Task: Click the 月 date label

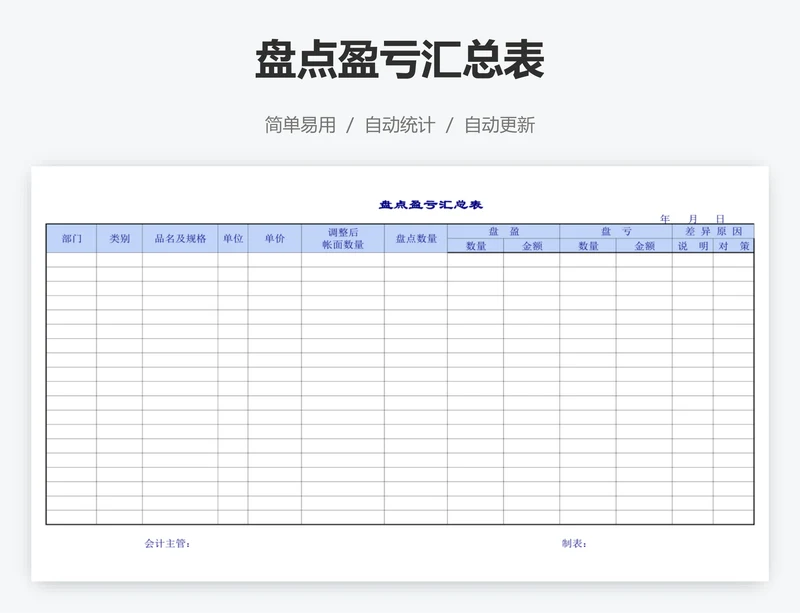Action: tap(692, 219)
